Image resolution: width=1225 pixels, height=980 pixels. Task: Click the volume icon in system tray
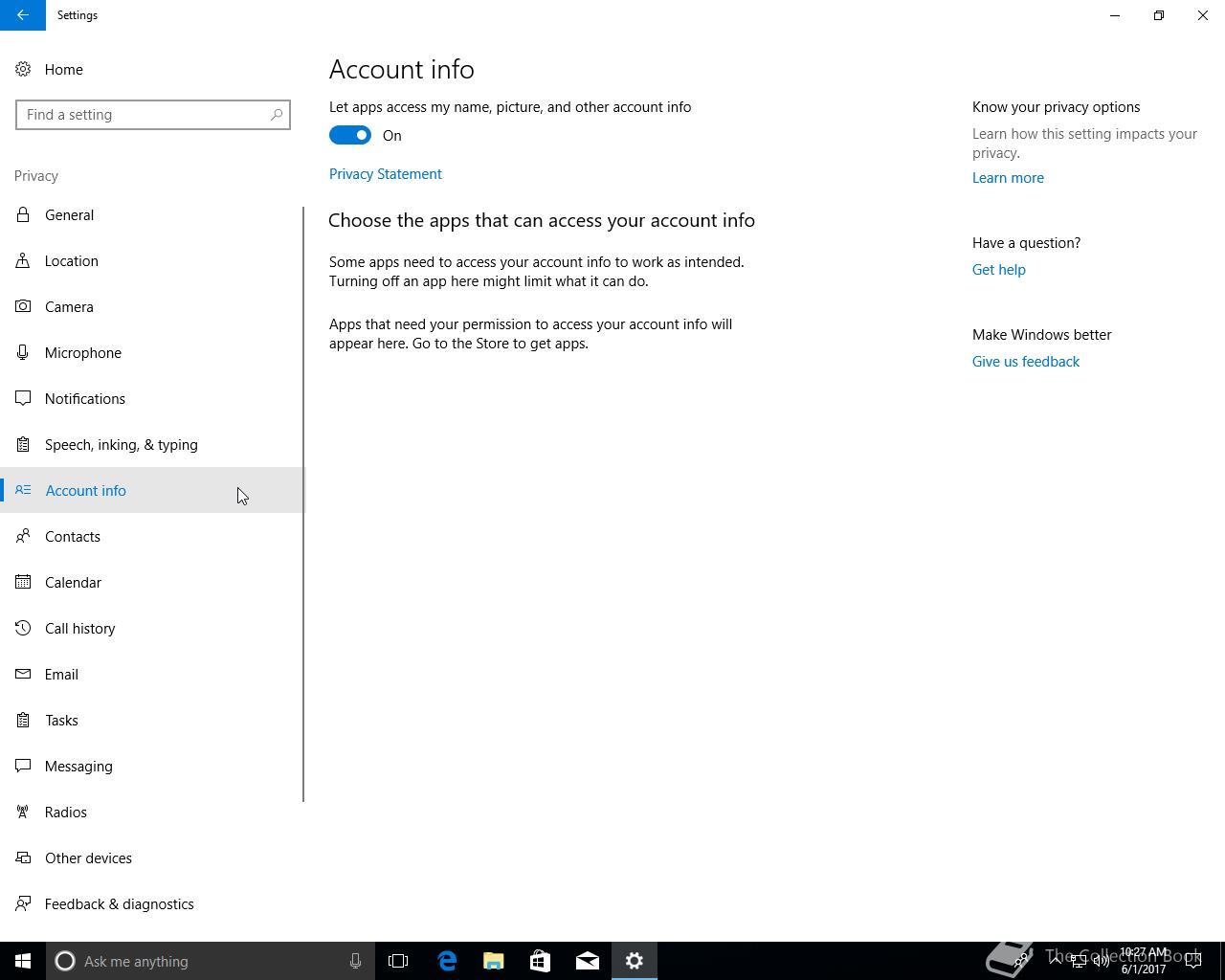pos(1102,961)
